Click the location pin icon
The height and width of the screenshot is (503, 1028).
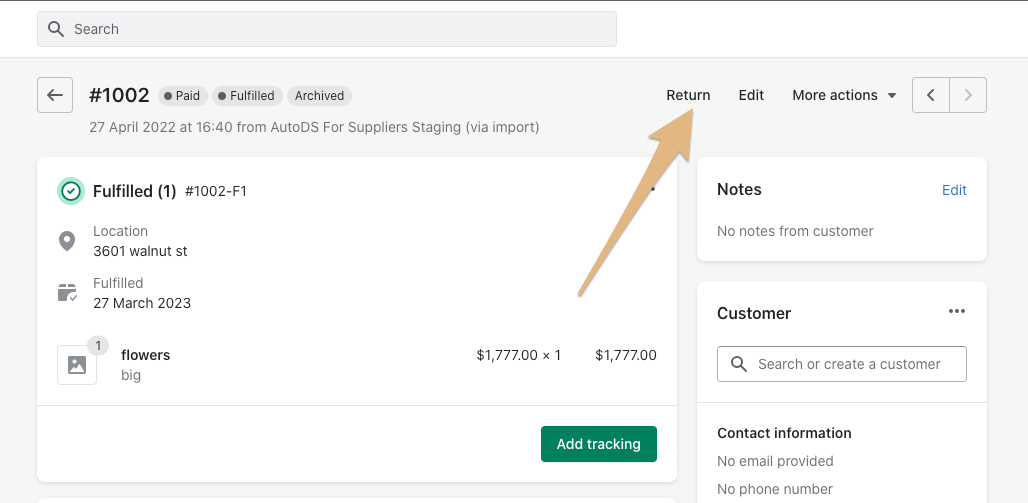(67, 241)
